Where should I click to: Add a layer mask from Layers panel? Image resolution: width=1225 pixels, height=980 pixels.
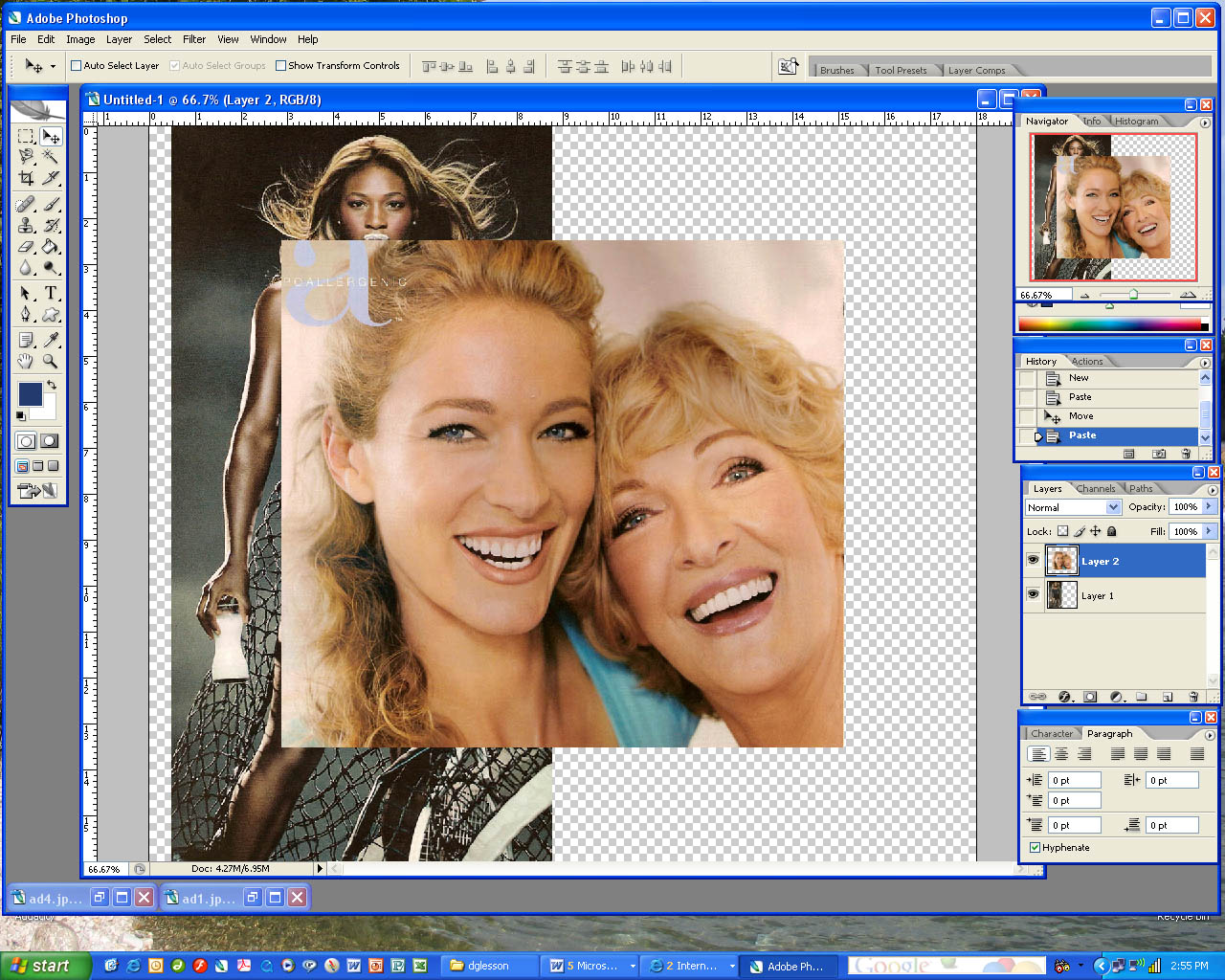tap(1090, 697)
